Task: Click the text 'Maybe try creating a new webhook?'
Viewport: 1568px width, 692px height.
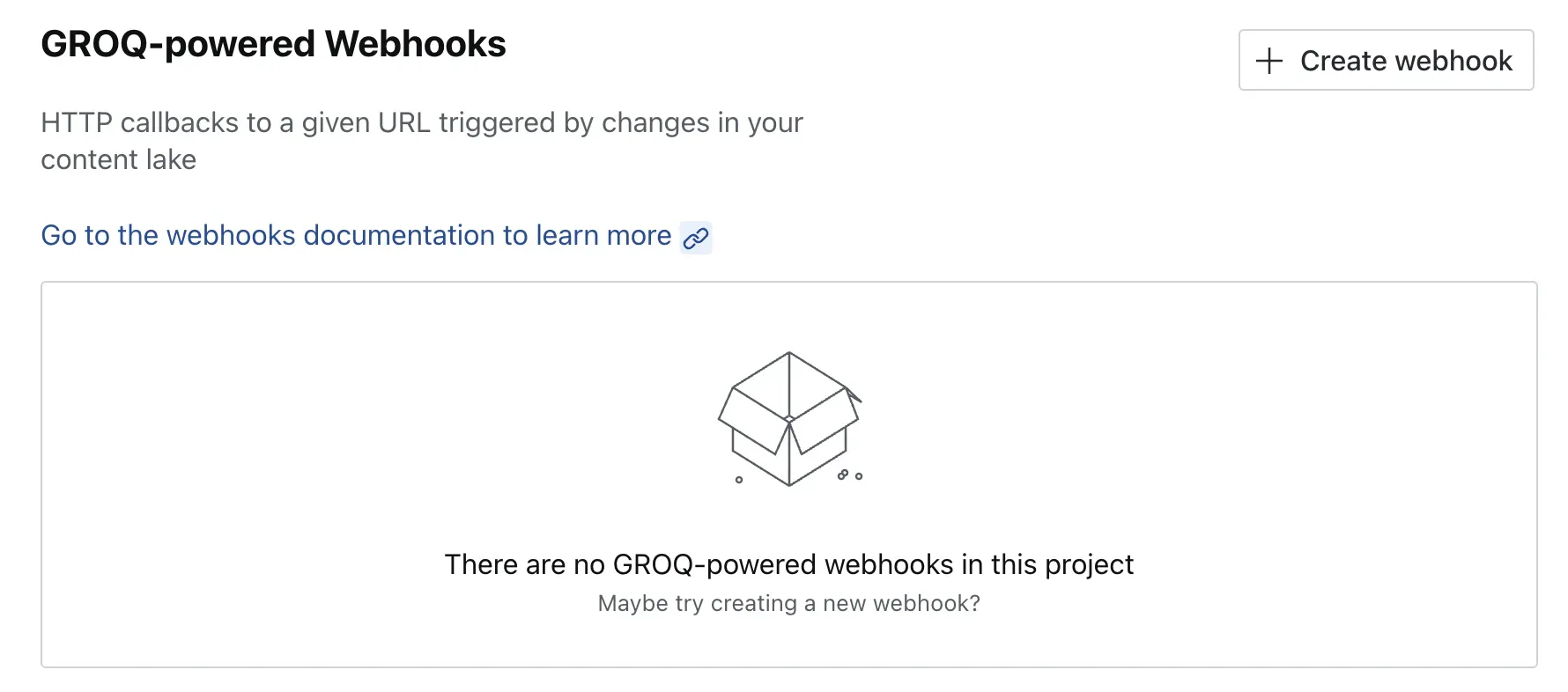Action: (788, 603)
